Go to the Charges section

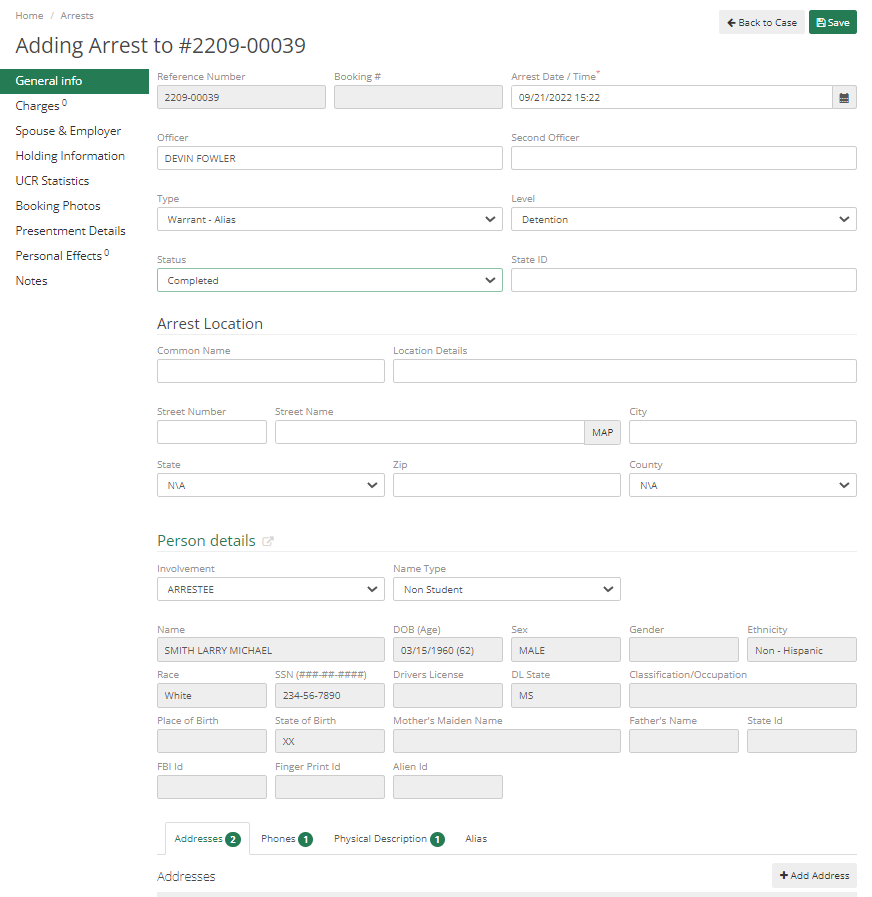point(38,105)
